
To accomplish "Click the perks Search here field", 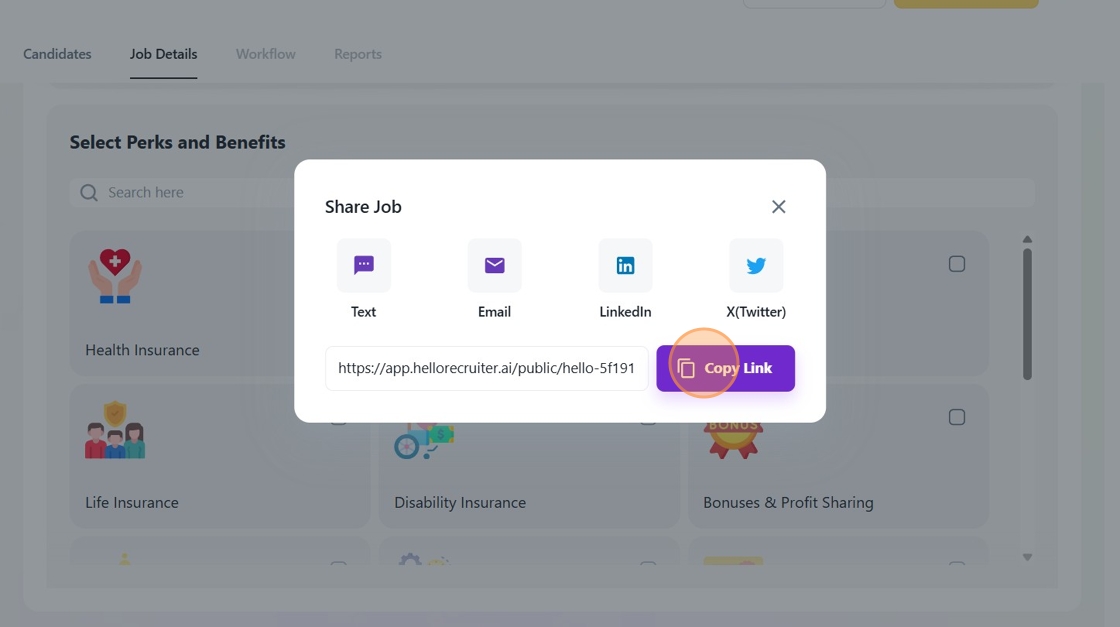I will pos(190,192).
